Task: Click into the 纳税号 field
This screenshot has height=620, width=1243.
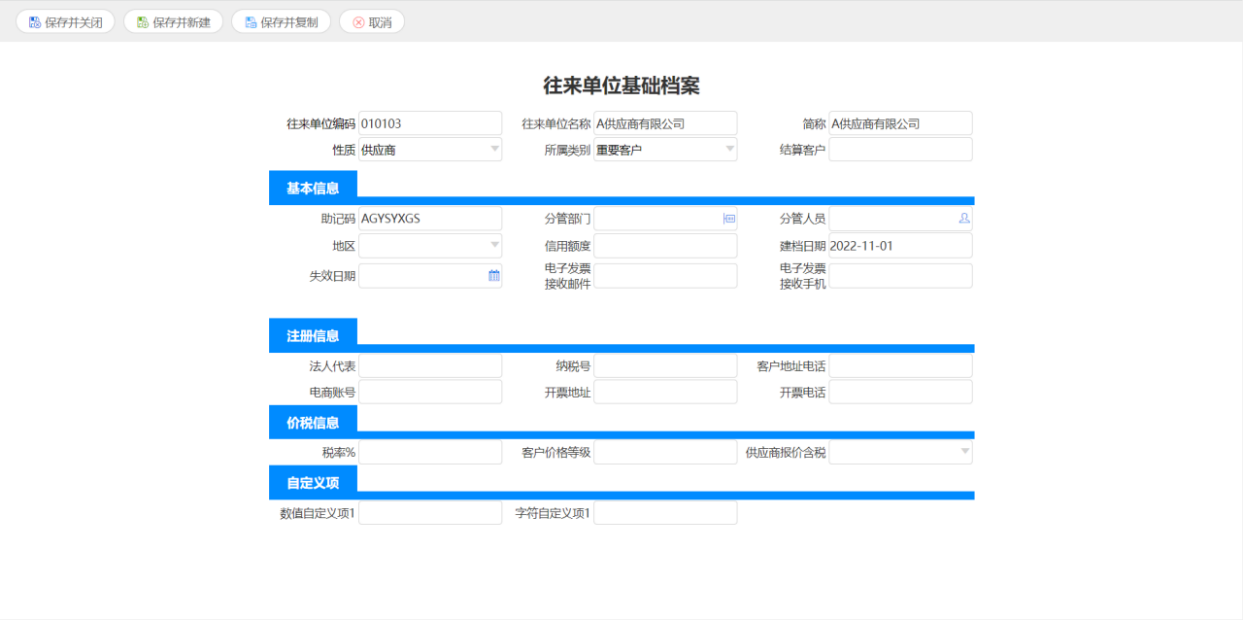Action: click(x=665, y=366)
